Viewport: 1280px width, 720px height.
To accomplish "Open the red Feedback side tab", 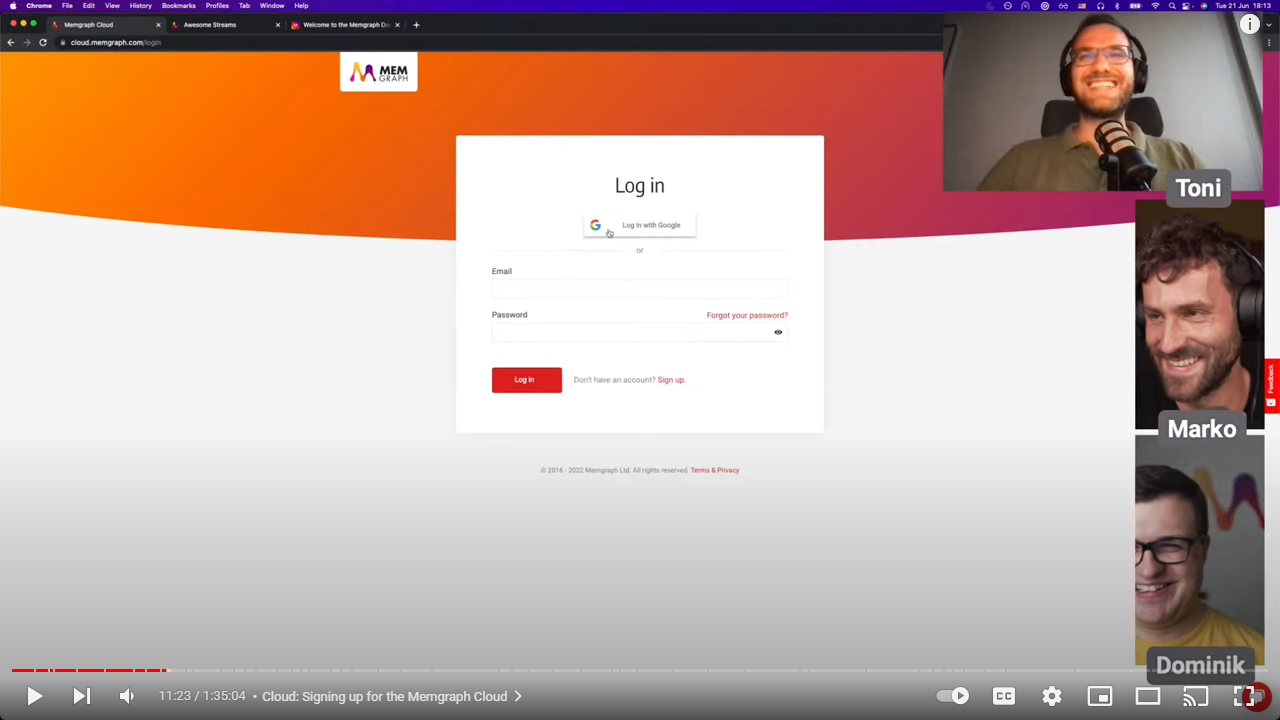I will click(1272, 385).
